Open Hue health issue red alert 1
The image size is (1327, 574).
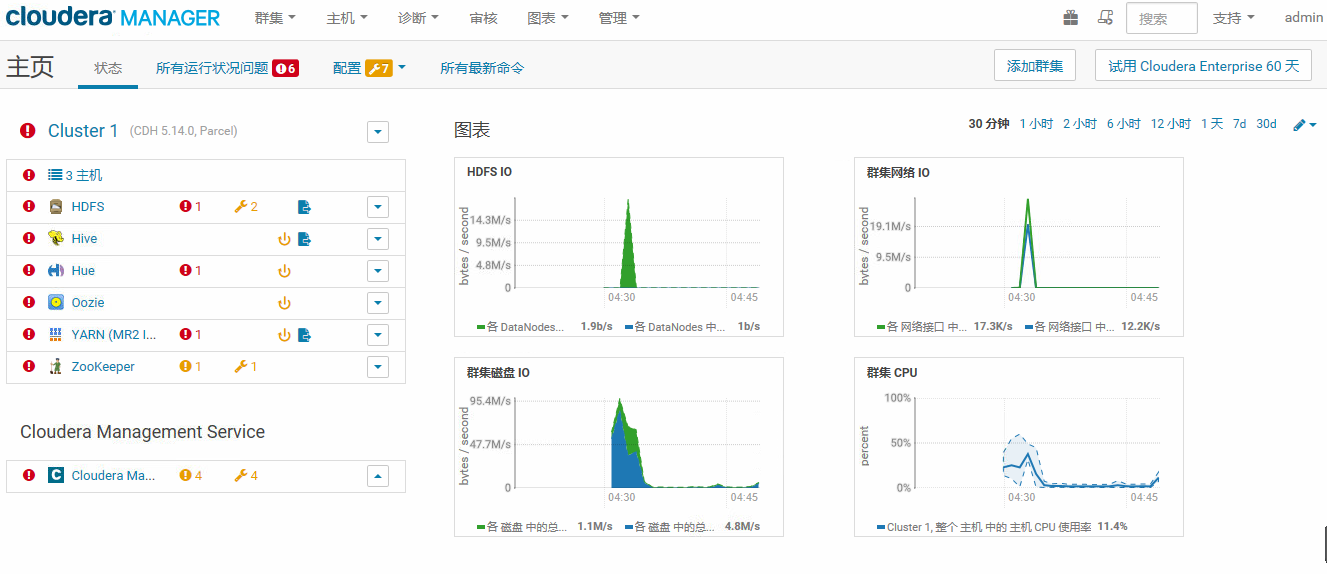190,271
